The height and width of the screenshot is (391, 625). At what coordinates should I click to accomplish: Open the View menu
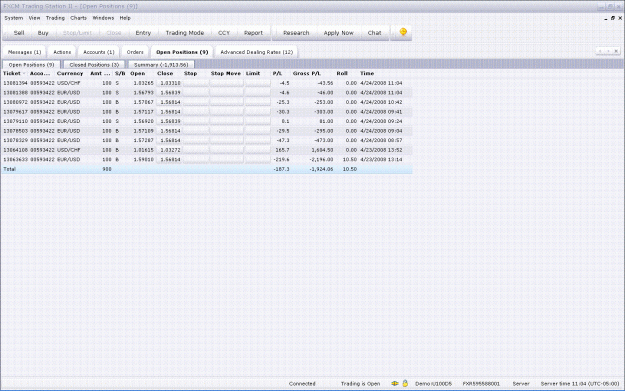[x=34, y=18]
